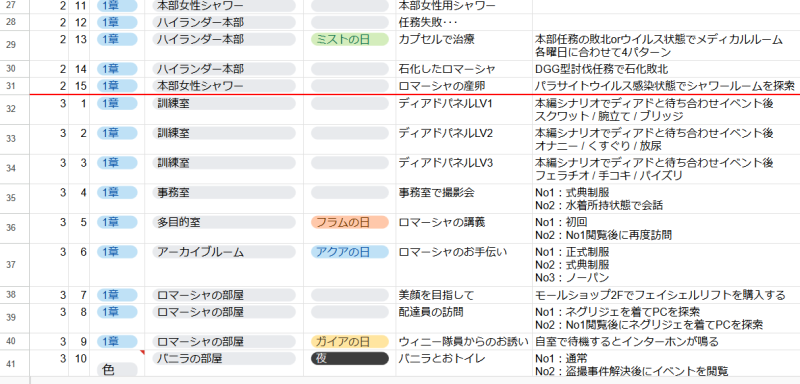Click the cell about モールショップ2Fでフェイシェルリフト

666,295
